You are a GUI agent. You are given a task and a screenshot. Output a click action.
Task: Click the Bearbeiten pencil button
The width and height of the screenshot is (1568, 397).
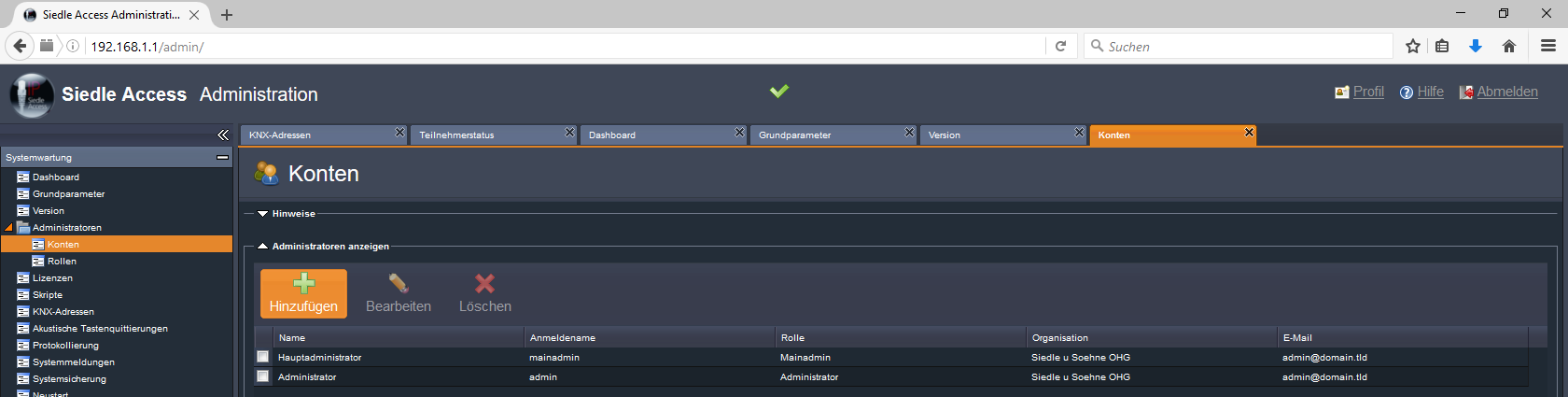(x=399, y=293)
